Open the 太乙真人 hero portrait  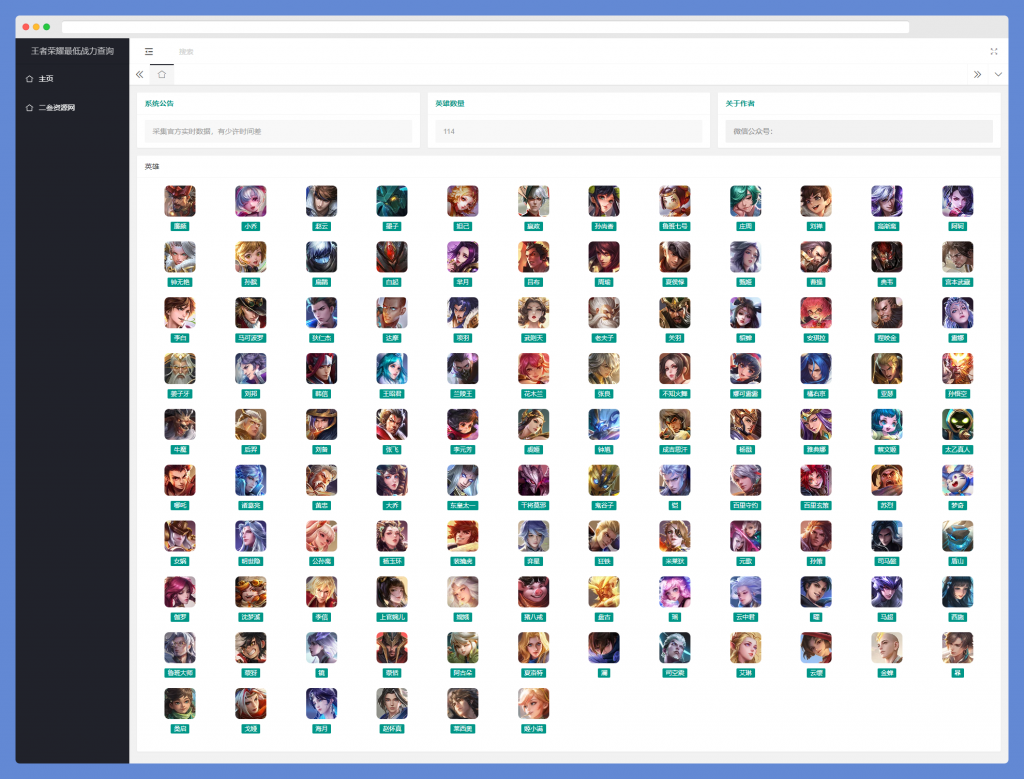957,424
